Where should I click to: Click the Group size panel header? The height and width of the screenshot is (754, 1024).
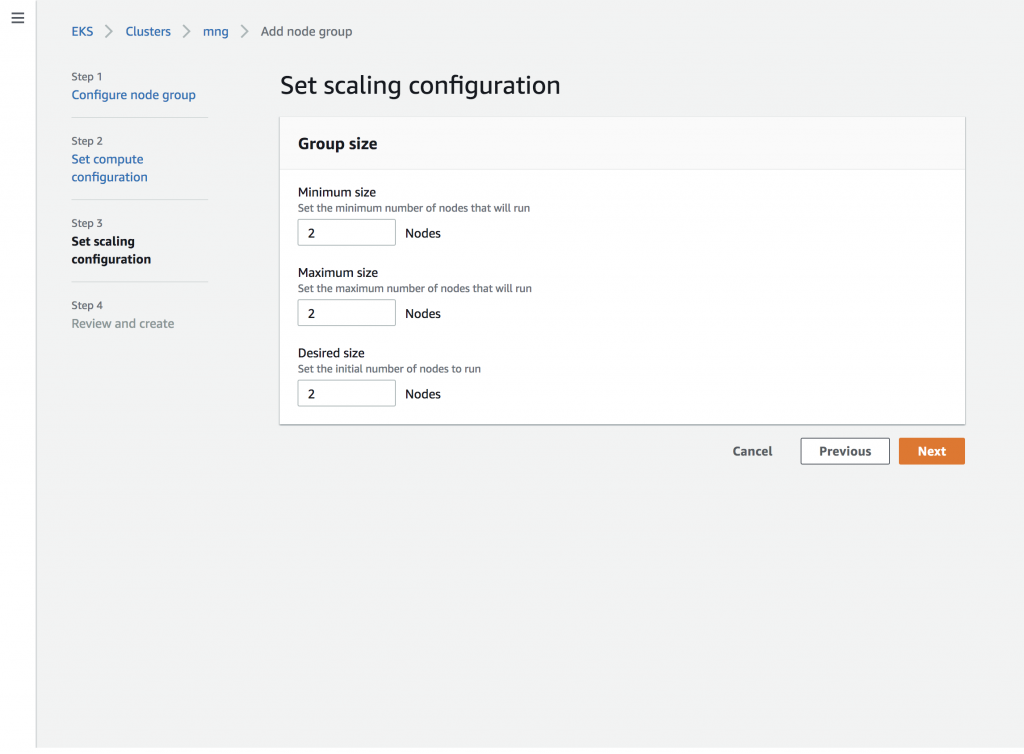click(338, 144)
